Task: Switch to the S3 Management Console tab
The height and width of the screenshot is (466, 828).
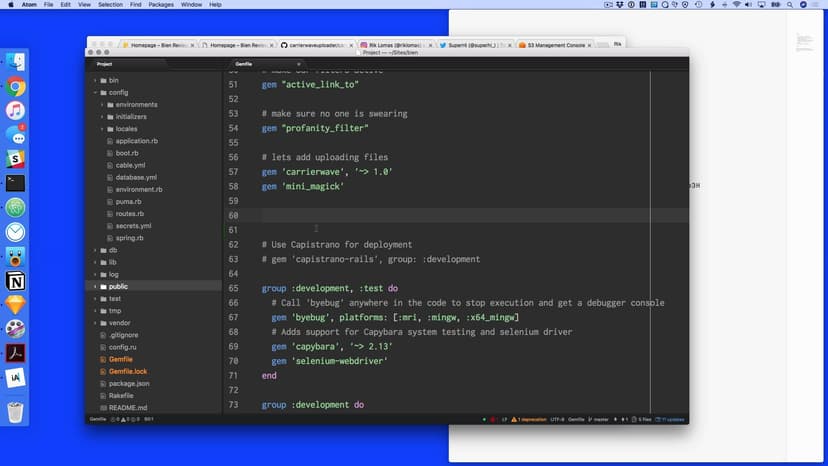Action: click(x=553, y=45)
